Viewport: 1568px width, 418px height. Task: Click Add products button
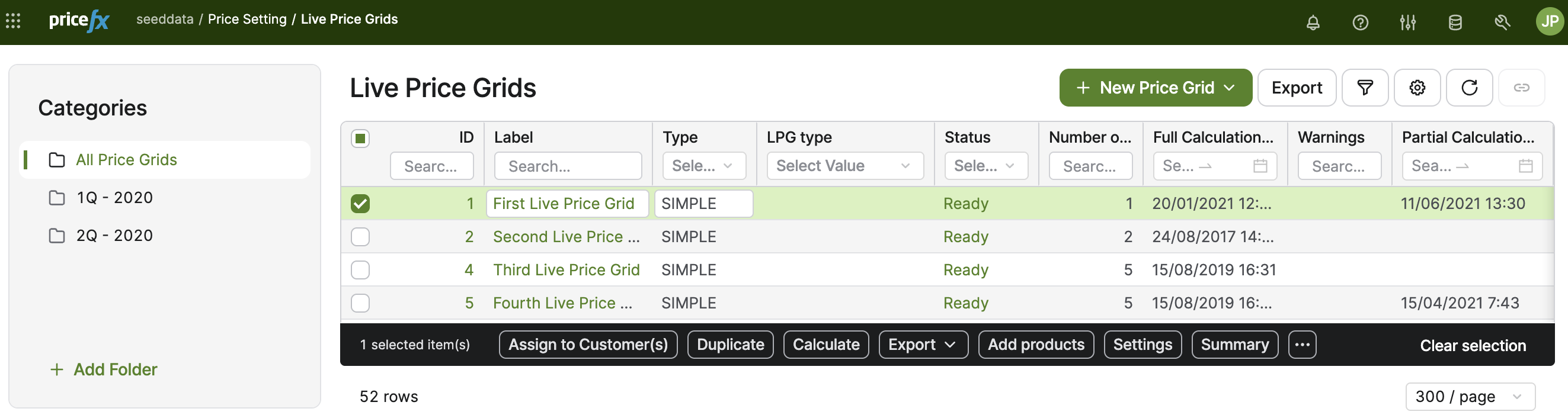[x=1036, y=345]
